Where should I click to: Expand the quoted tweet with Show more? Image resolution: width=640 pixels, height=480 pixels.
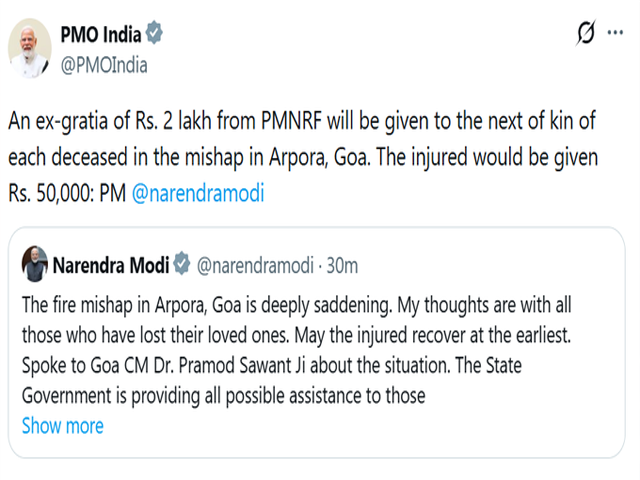tap(62, 425)
